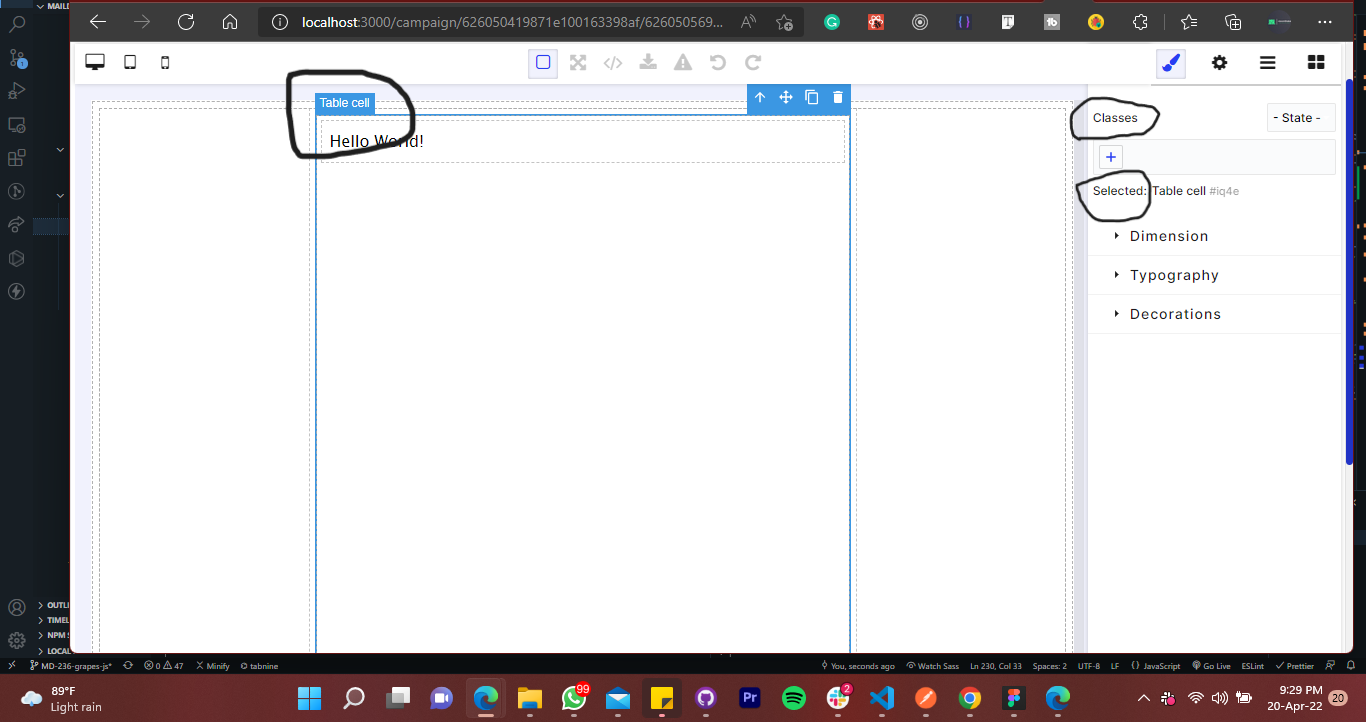
Task: Click the Hello World! text in canvas
Action: tap(377, 141)
